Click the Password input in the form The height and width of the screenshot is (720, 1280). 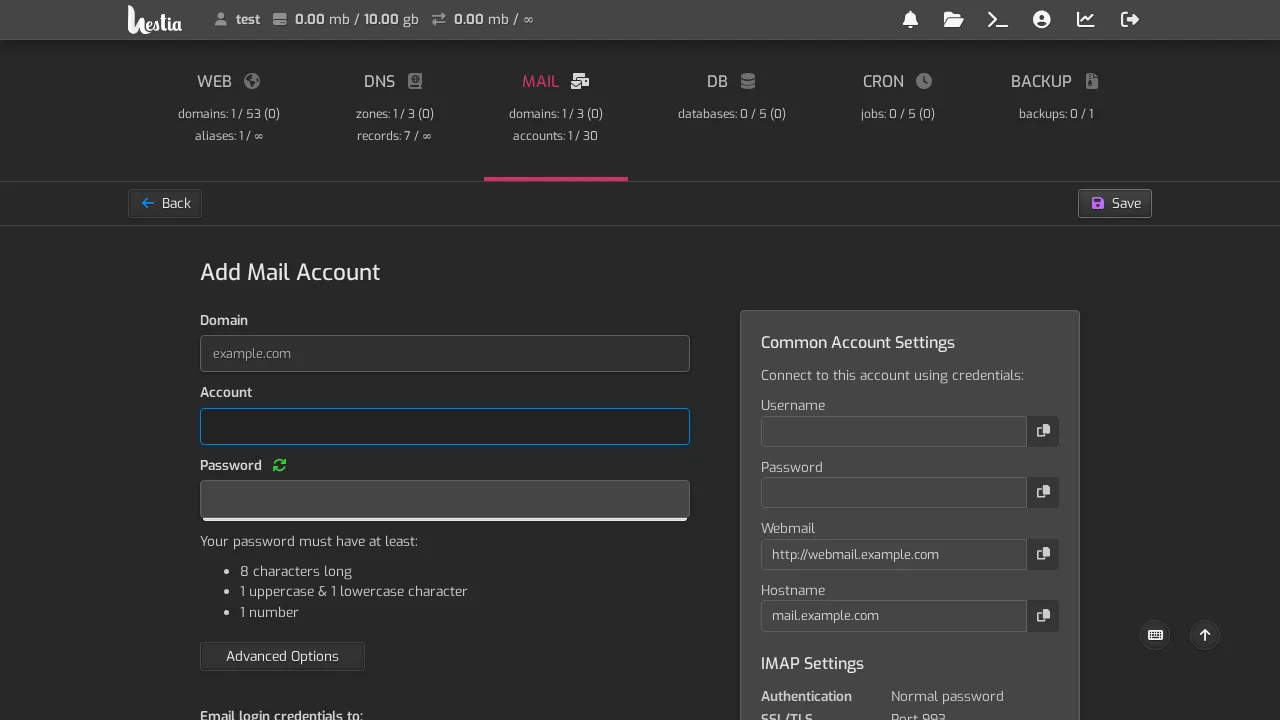pos(445,498)
